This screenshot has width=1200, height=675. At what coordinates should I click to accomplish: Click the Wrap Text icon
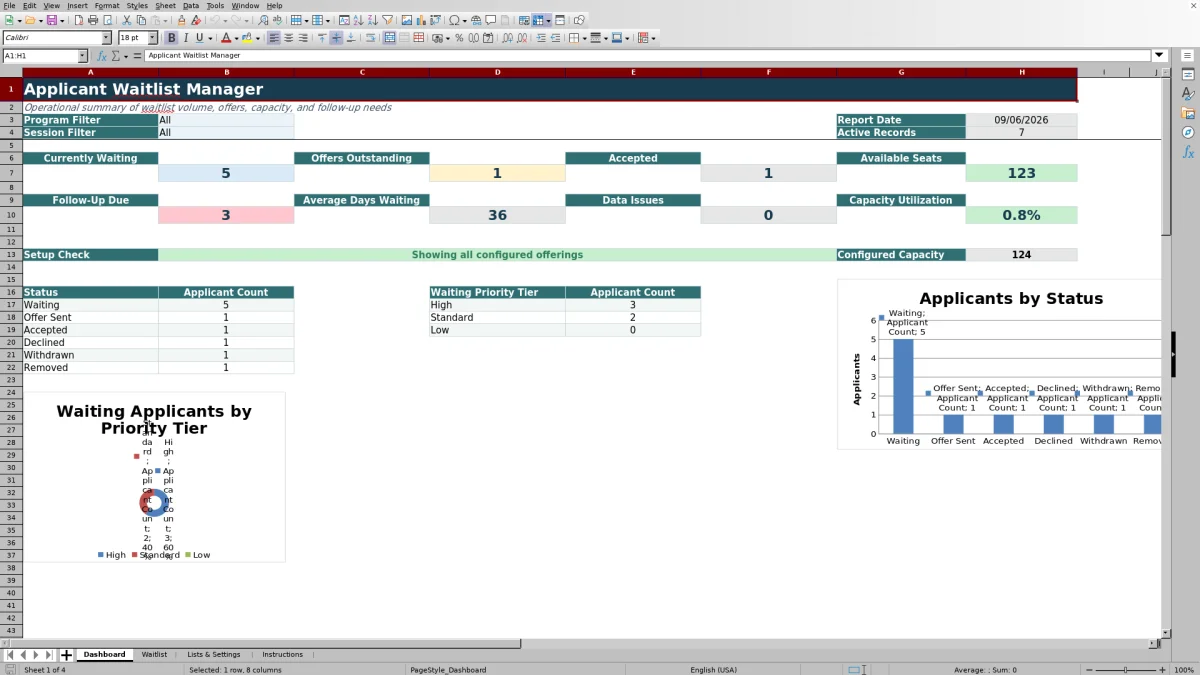point(371,38)
